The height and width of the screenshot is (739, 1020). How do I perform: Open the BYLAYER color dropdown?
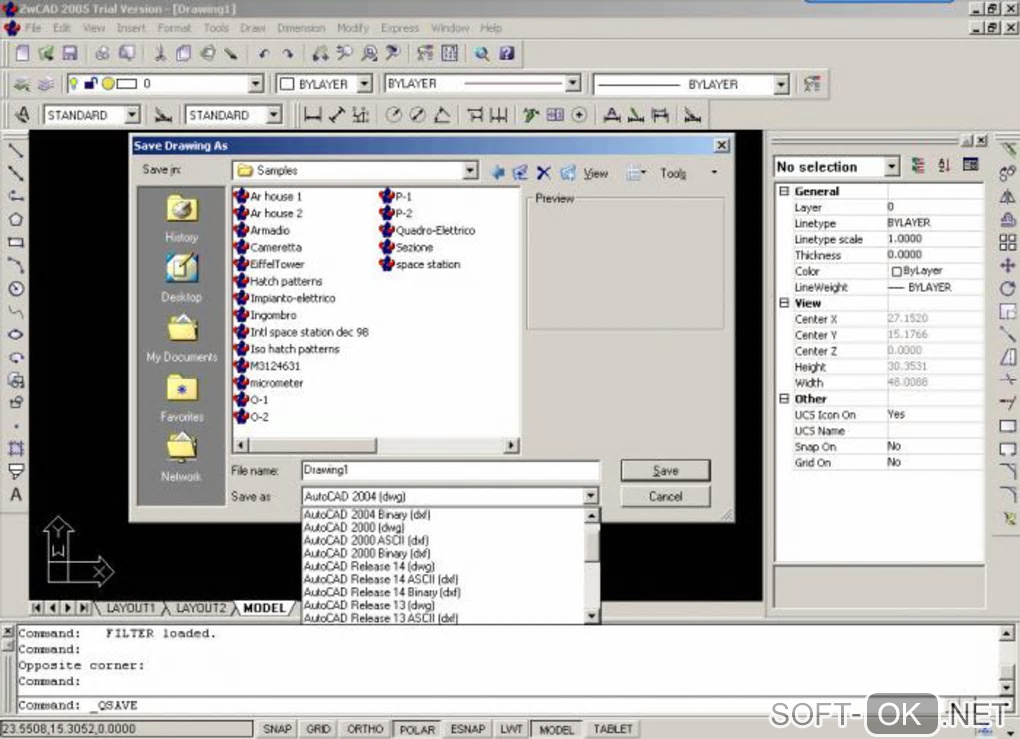coord(365,84)
